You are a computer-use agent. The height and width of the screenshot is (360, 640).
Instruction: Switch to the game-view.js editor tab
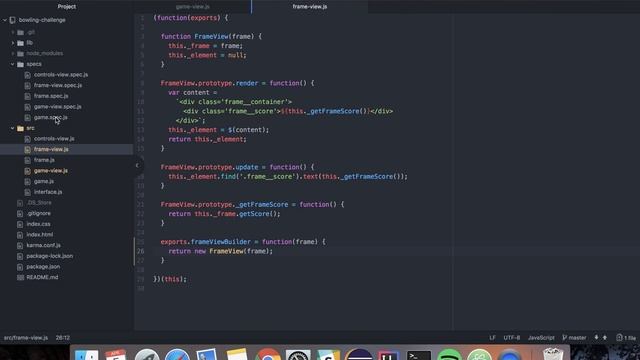193,7
